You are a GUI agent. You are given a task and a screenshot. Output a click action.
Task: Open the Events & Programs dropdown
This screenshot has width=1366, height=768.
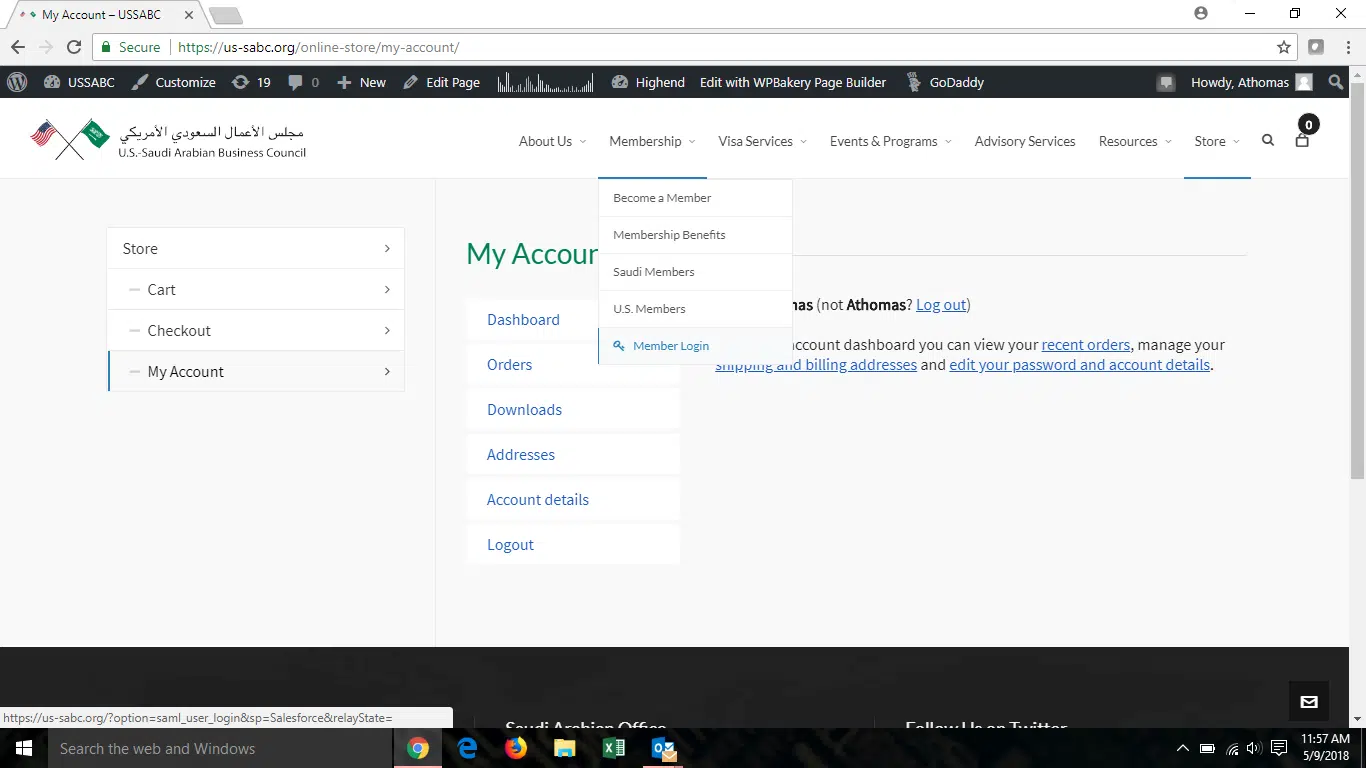890,141
